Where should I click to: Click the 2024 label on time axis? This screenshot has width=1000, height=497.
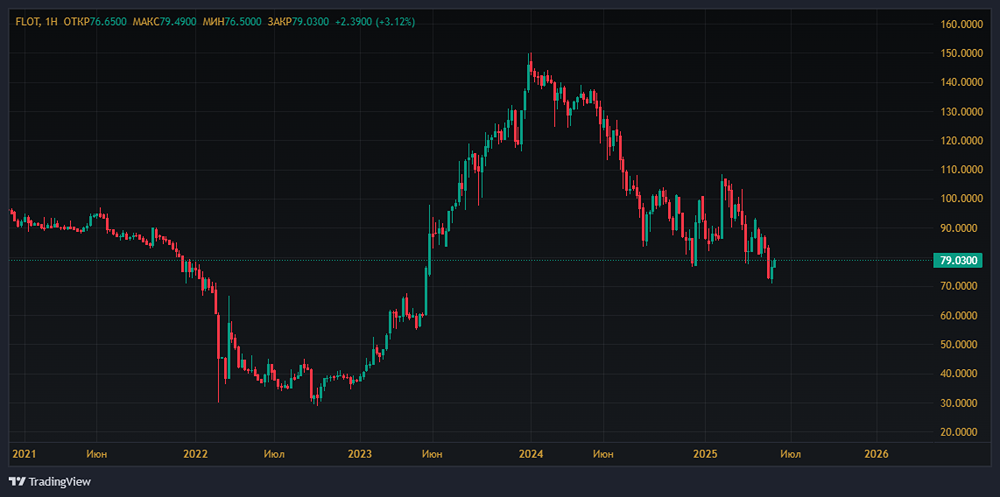click(531, 454)
